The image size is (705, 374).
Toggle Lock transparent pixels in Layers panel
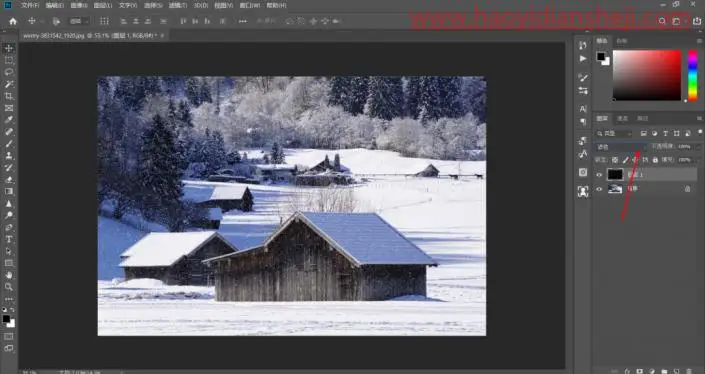click(x=615, y=160)
